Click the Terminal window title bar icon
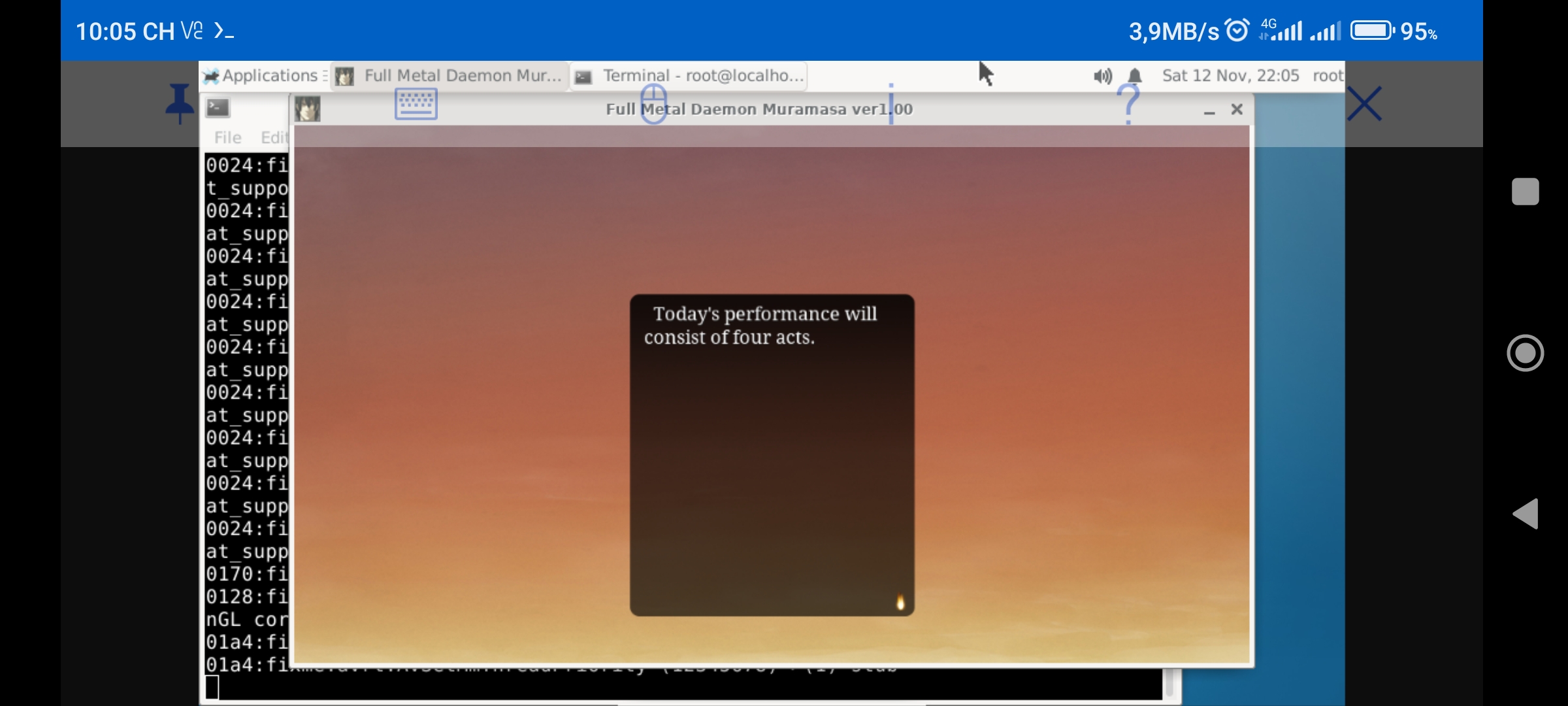The image size is (1568, 706). [x=216, y=107]
